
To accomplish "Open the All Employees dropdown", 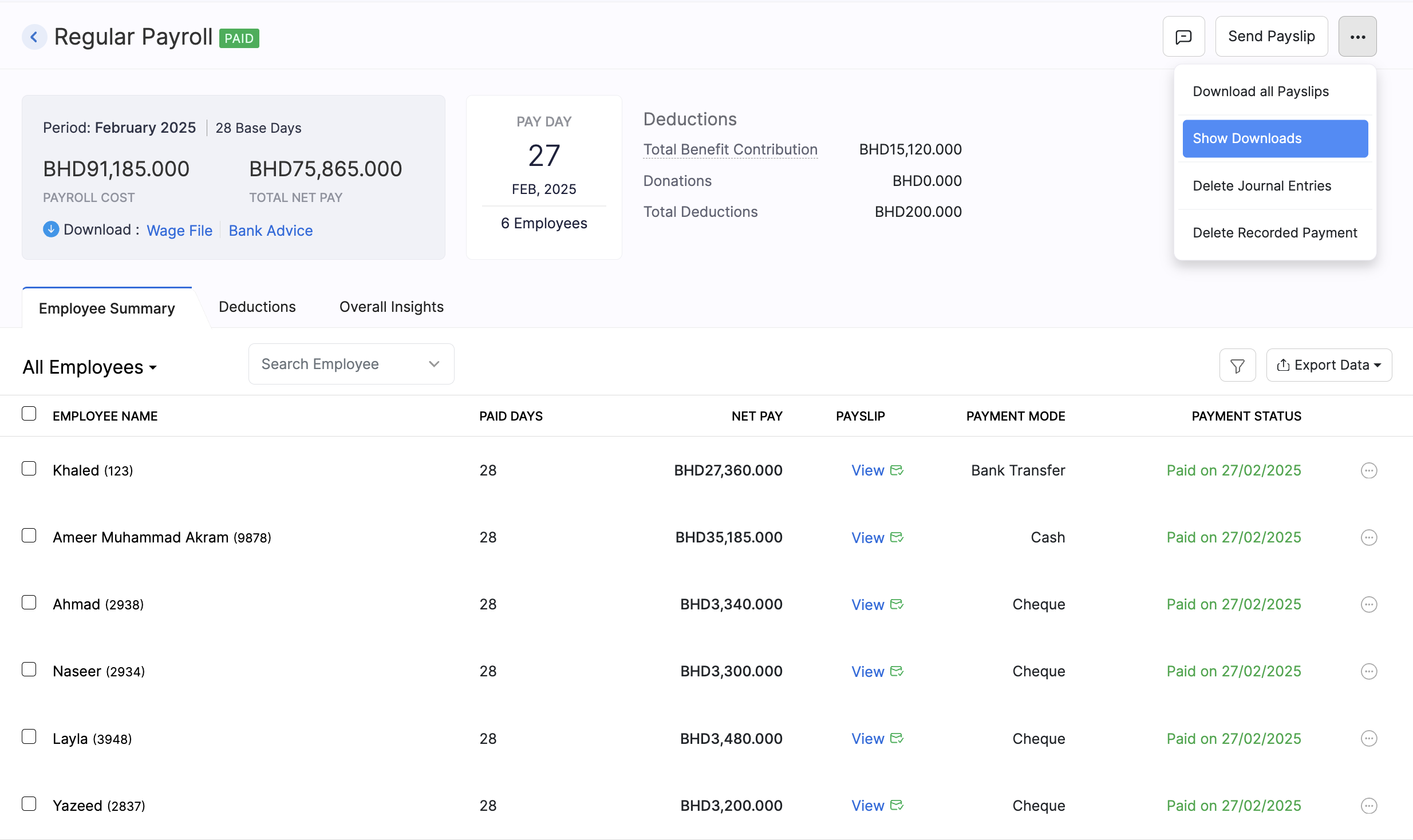I will pyautogui.click(x=89, y=367).
